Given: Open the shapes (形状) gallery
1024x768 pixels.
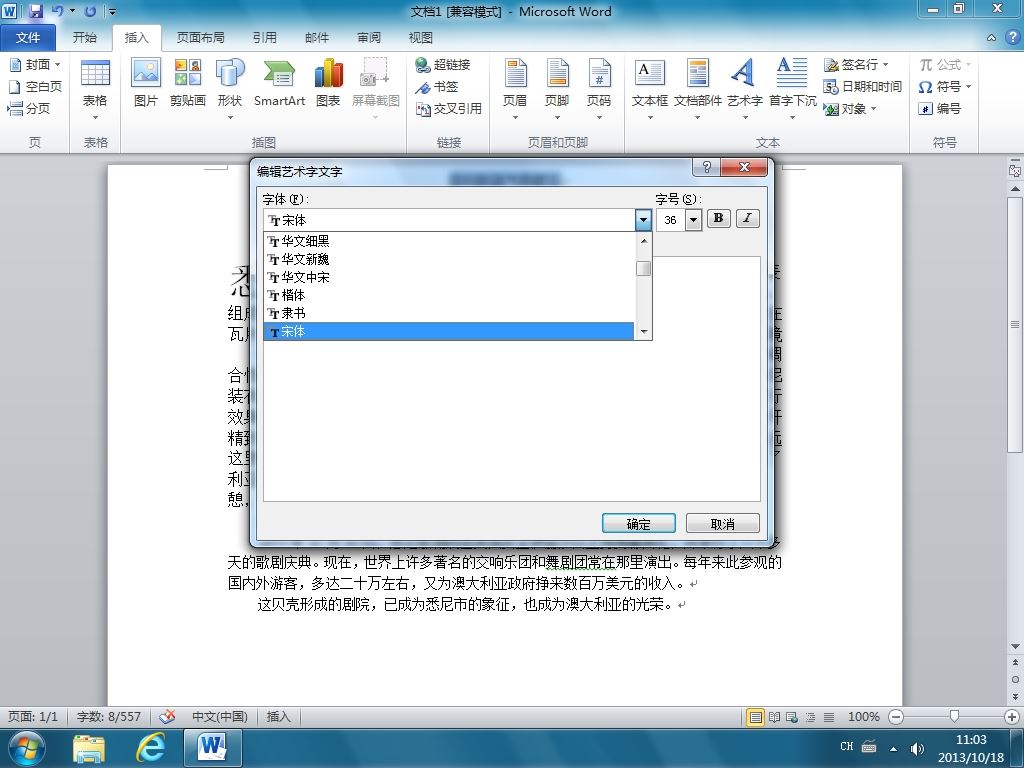Looking at the screenshot, I should pyautogui.click(x=230, y=90).
